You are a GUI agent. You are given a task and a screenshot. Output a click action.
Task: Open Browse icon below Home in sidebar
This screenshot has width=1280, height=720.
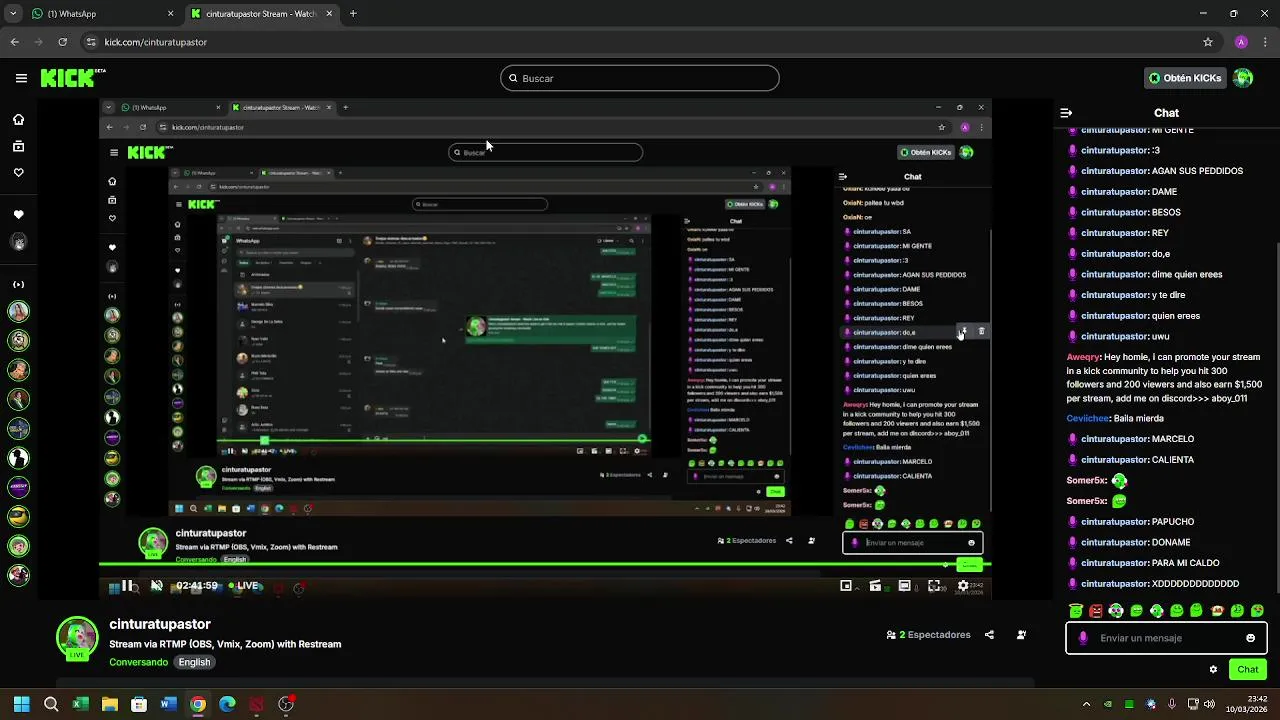(x=18, y=146)
